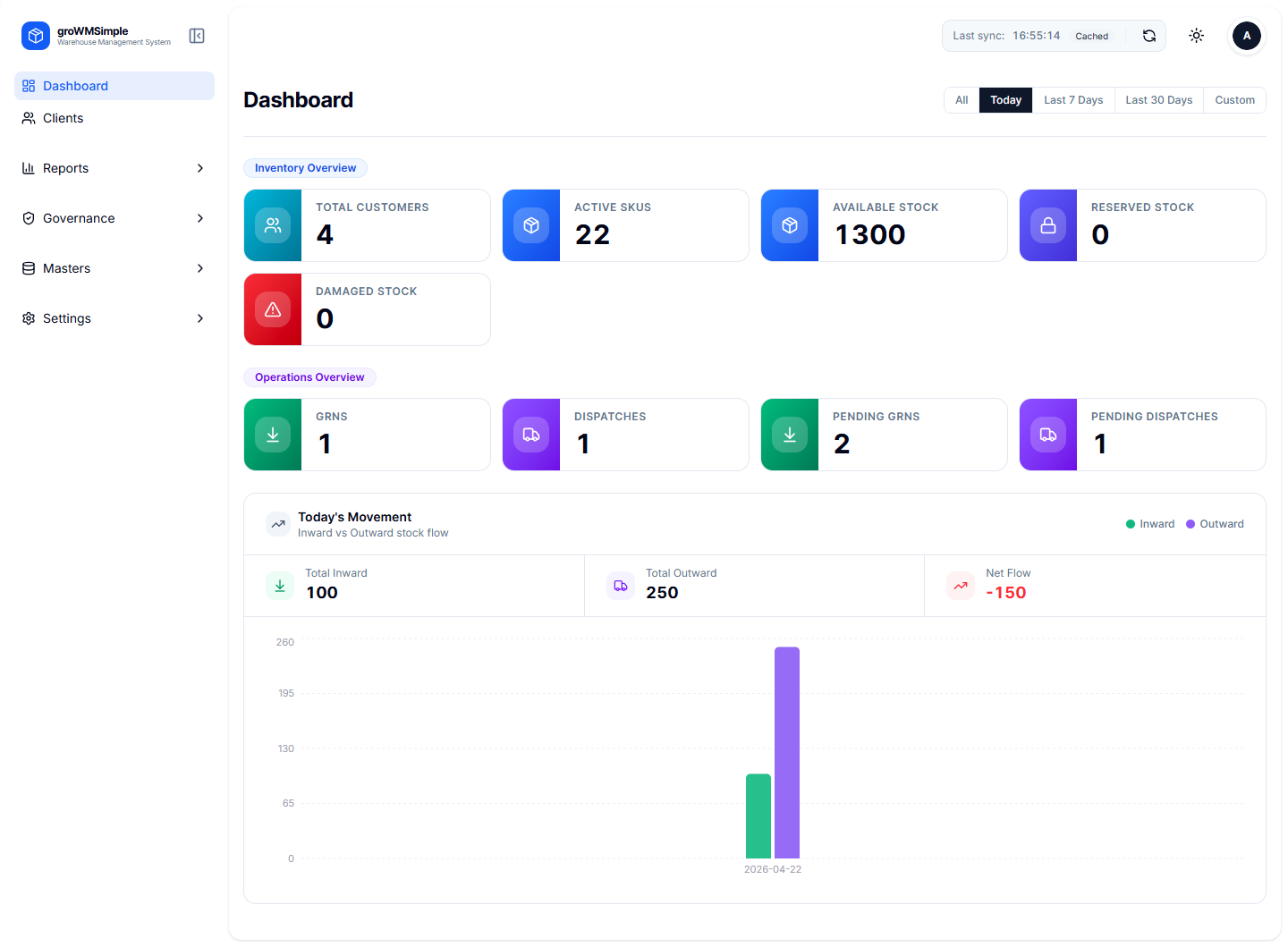This screenshot has height=947, width=1288.
Task: Click the red Damaged Stock warning icon
Action: click(273, 309)
